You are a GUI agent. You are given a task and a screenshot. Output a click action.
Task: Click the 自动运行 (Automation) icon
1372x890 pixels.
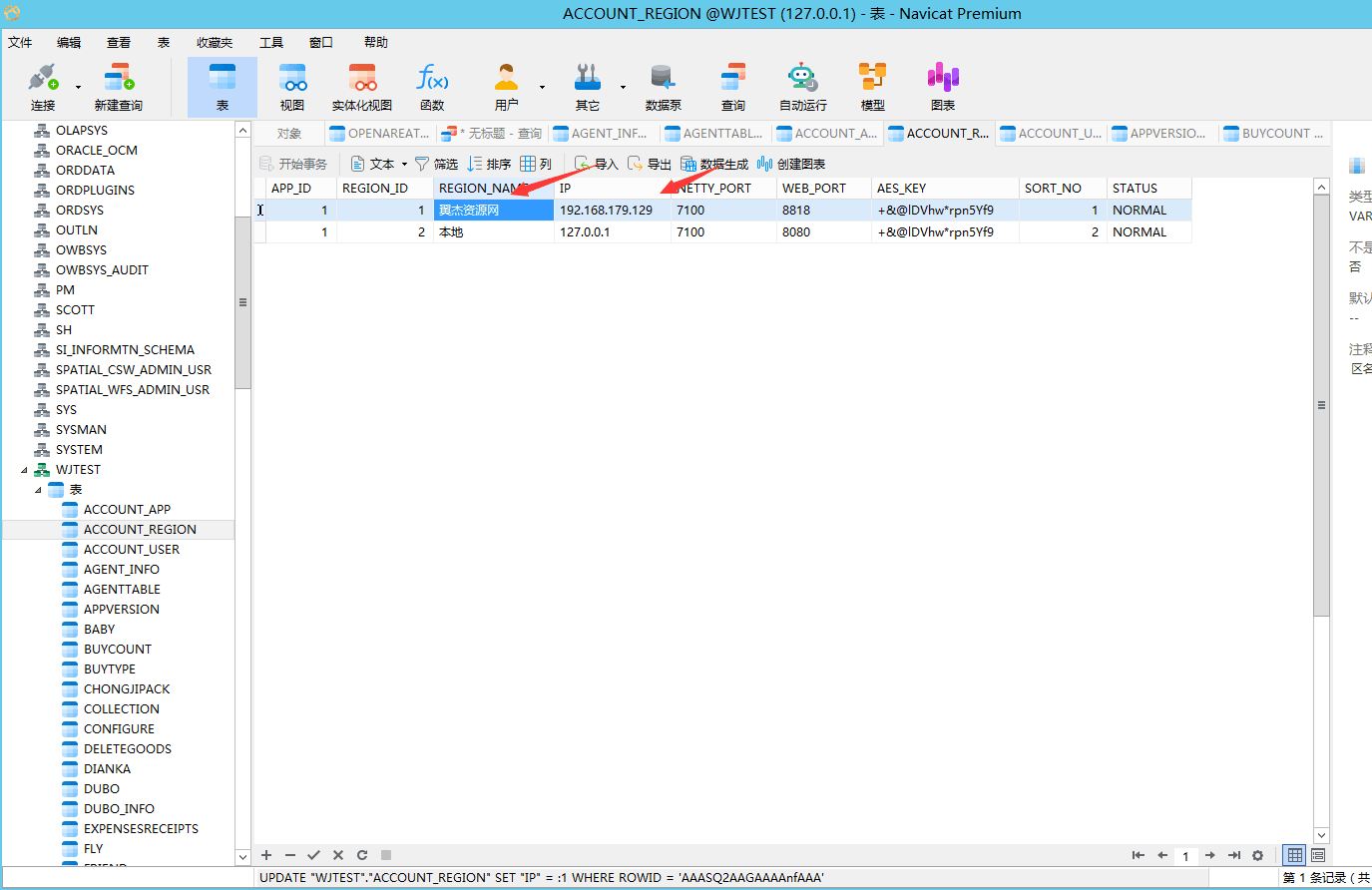[802, 87]
